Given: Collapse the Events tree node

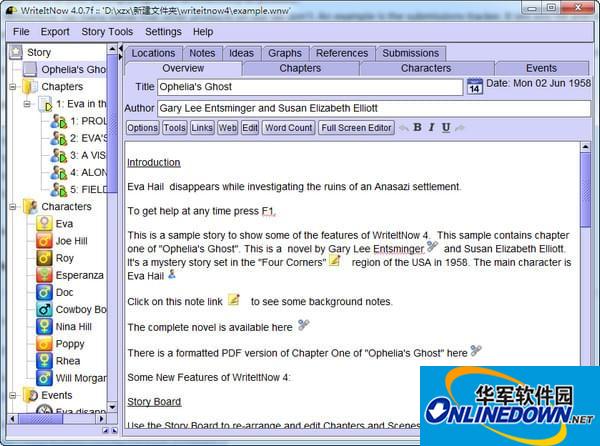Looking at the screenshot, I should pos(13,395).
